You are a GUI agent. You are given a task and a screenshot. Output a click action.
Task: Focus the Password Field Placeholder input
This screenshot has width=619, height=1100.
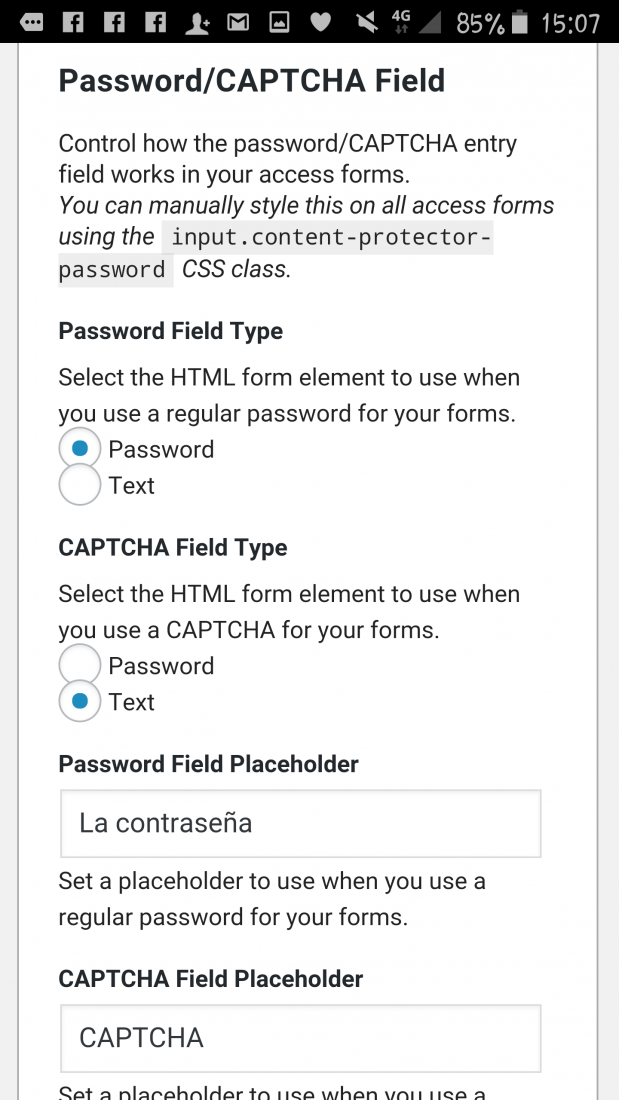coord(300,823)
